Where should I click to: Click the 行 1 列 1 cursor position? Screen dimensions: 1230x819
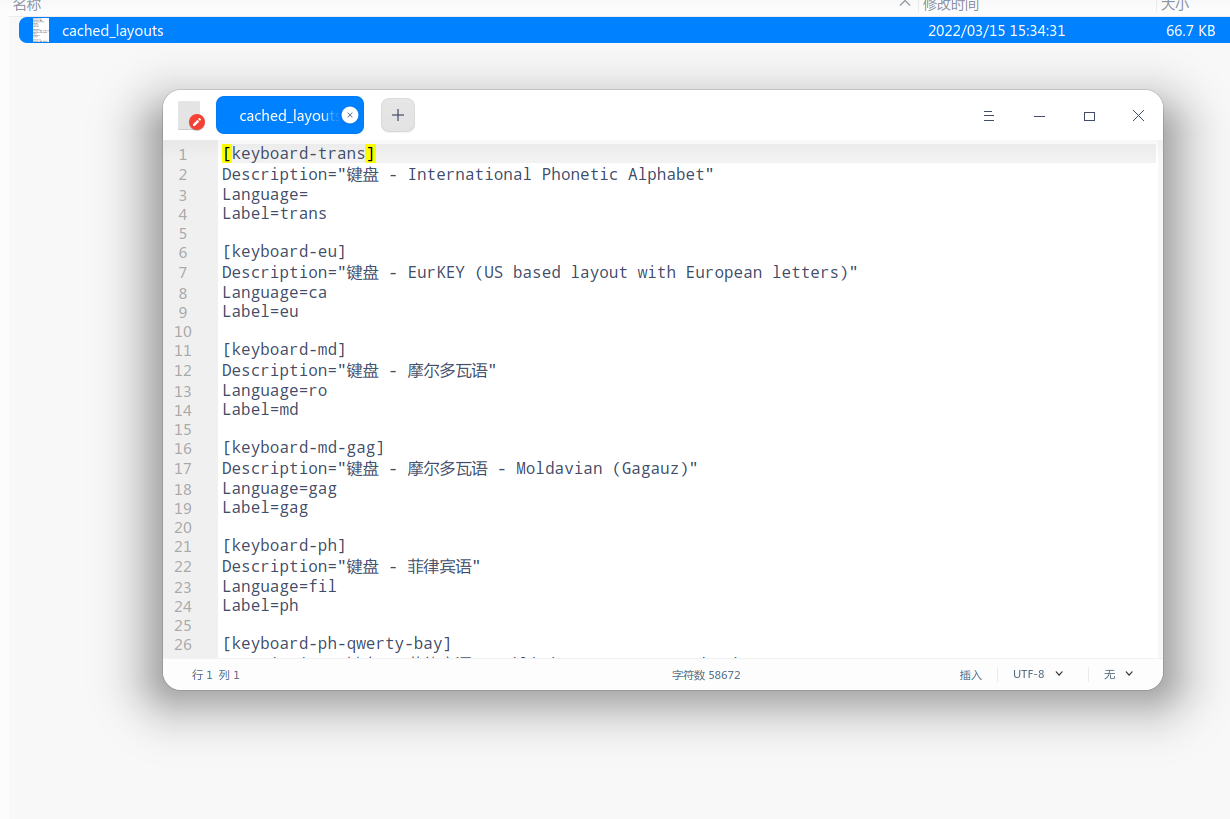tap(216, 675)
